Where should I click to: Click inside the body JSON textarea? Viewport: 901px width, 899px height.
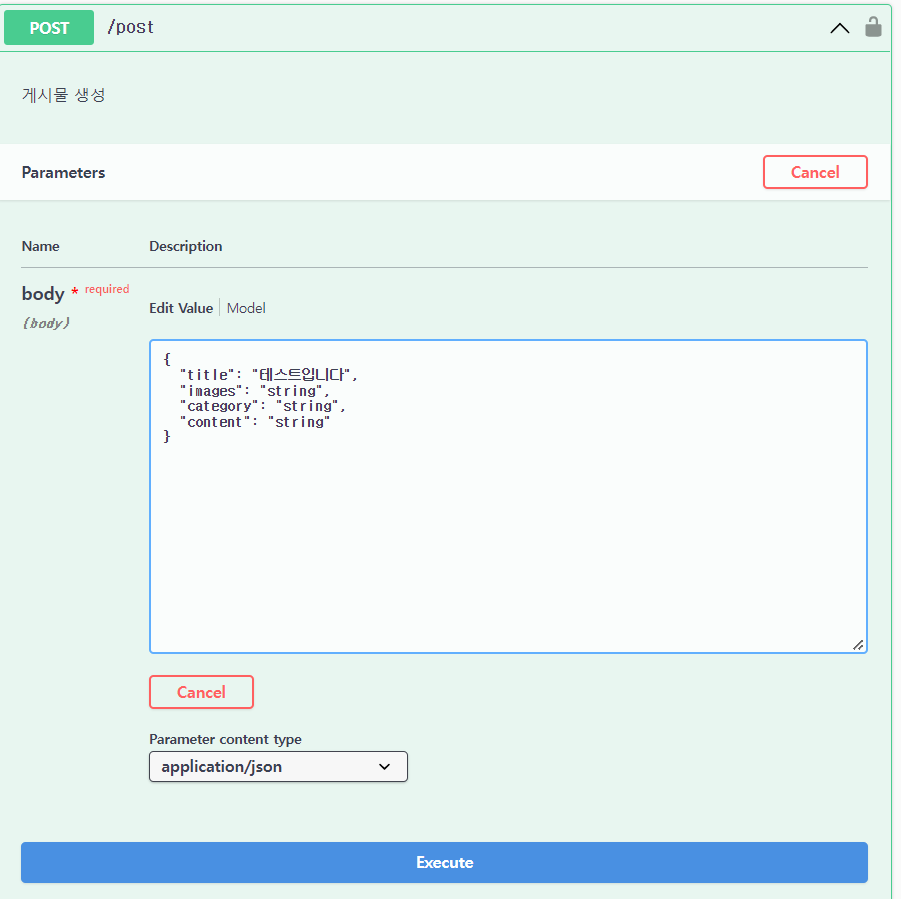pos(508,496)
